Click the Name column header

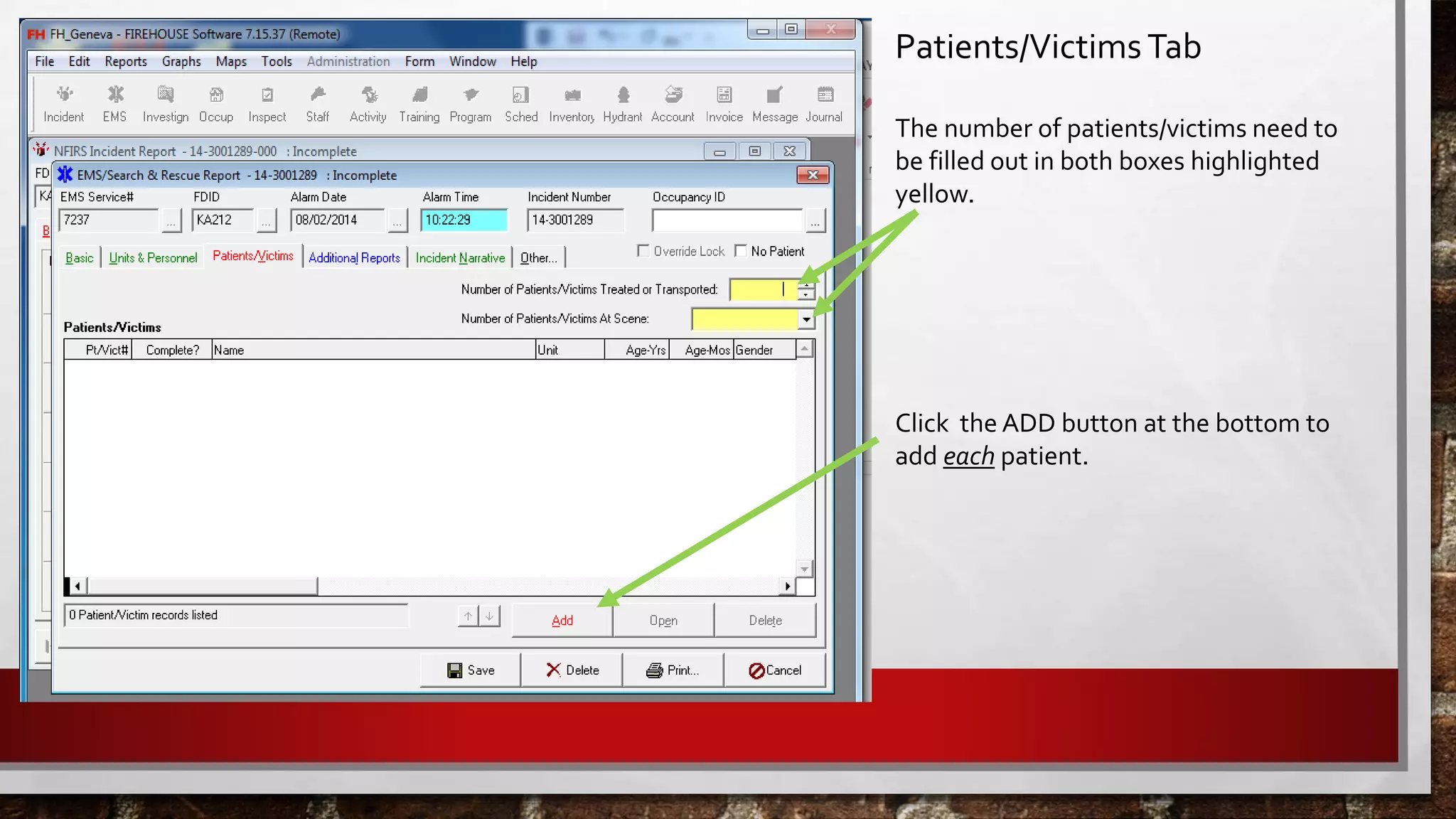pos(373,350)
